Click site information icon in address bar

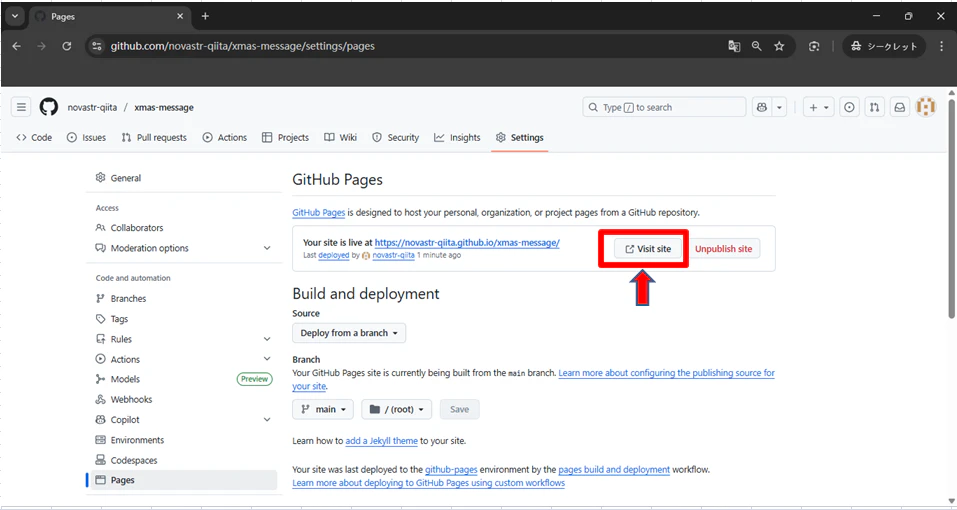click(96, 46)
